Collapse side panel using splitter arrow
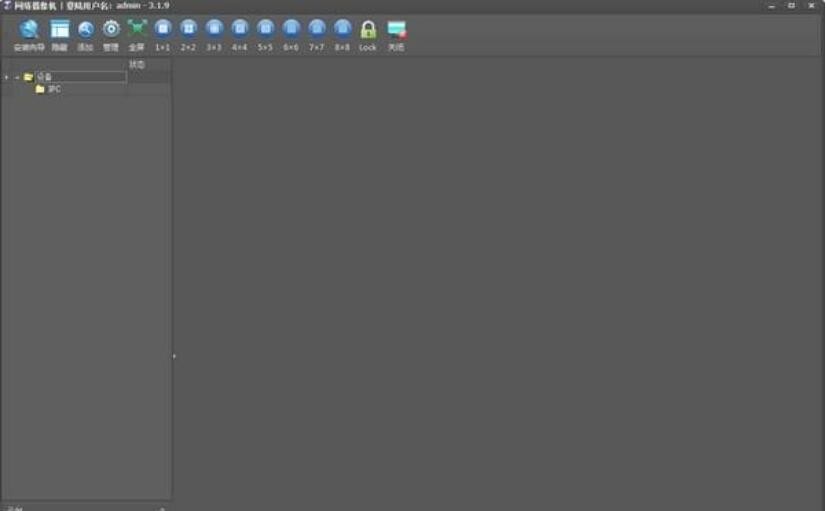Screen dimensions: 826x511 [x=174, y=355]
